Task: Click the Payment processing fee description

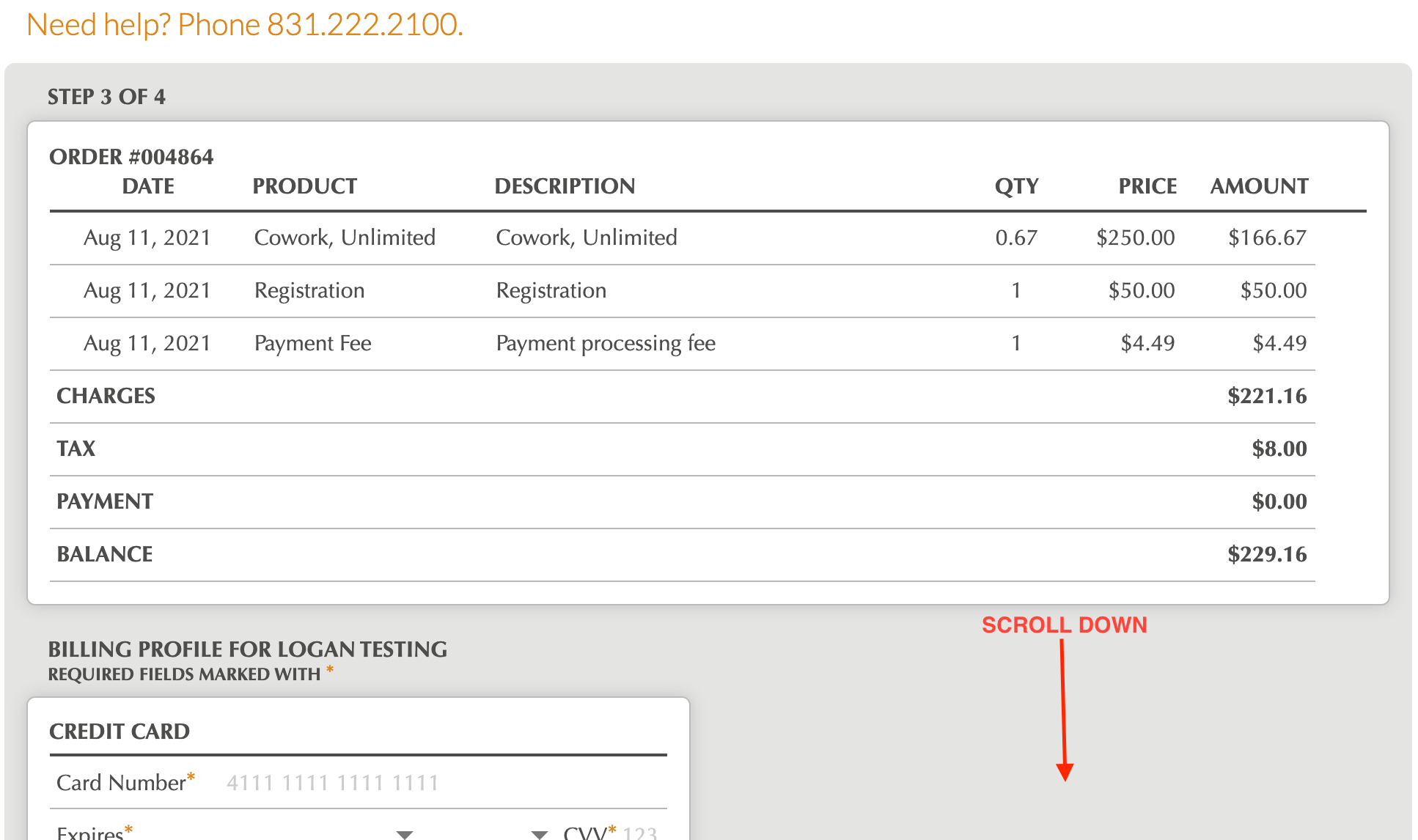Action: (606, 343)
